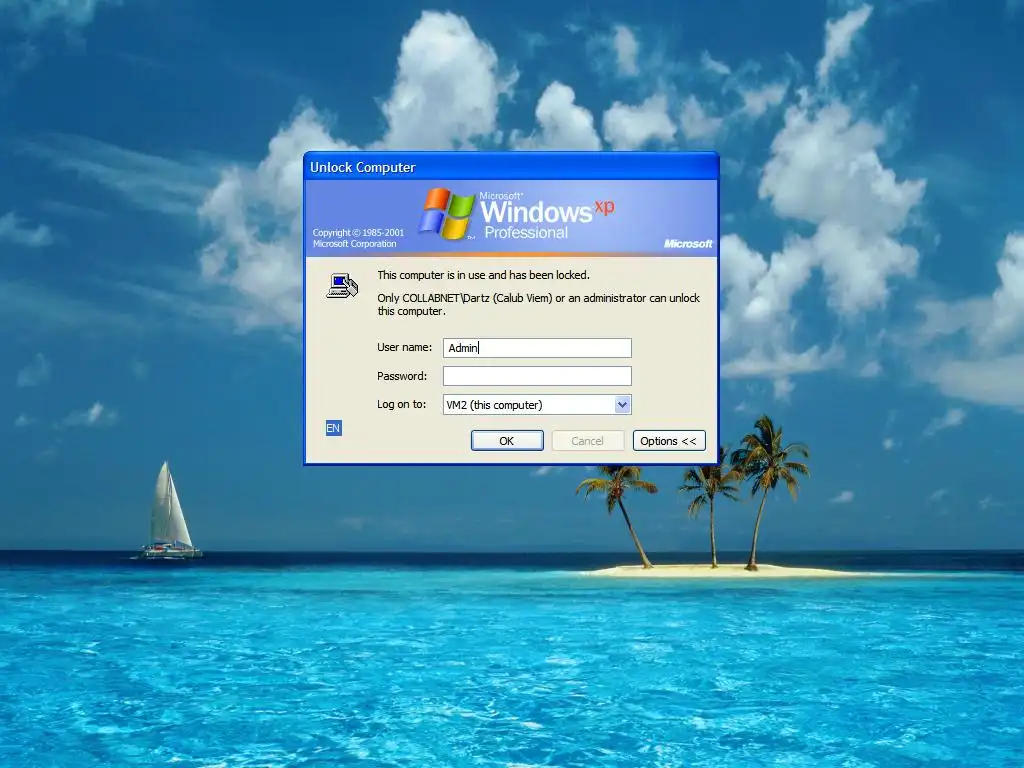Click the Options << button
This screenshot has width=1024, height=768.
pos(669,441)
